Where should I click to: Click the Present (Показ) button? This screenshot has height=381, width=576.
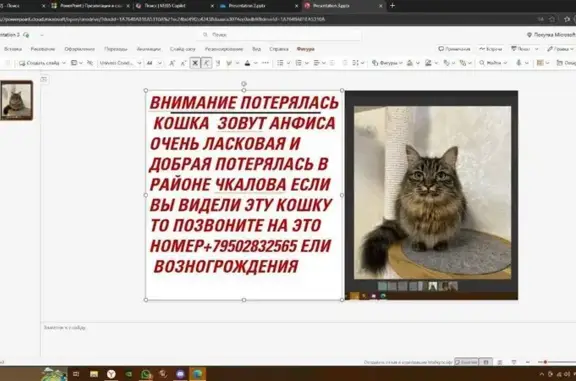tap(521, 49)
